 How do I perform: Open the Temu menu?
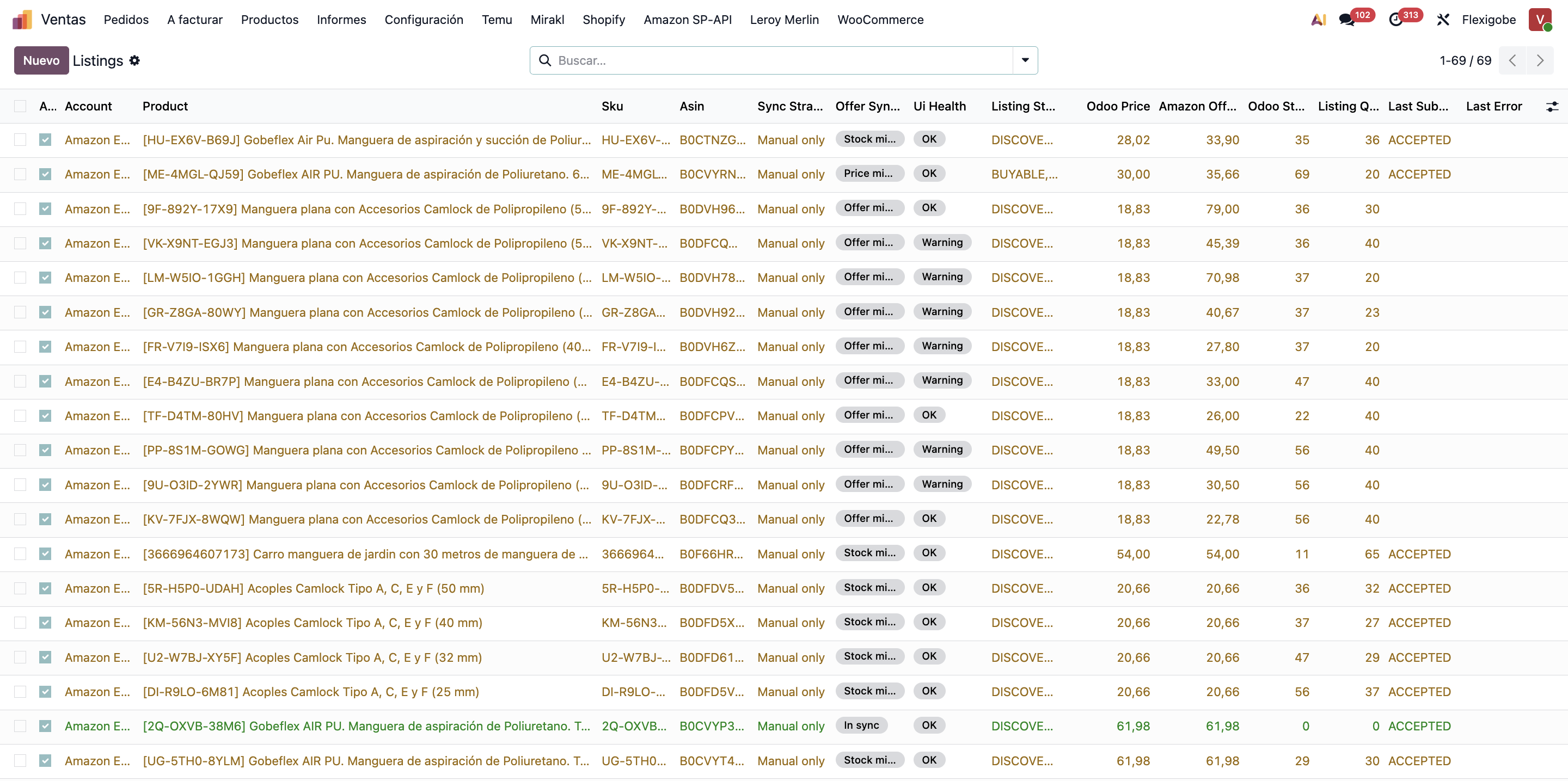[497, 20]
